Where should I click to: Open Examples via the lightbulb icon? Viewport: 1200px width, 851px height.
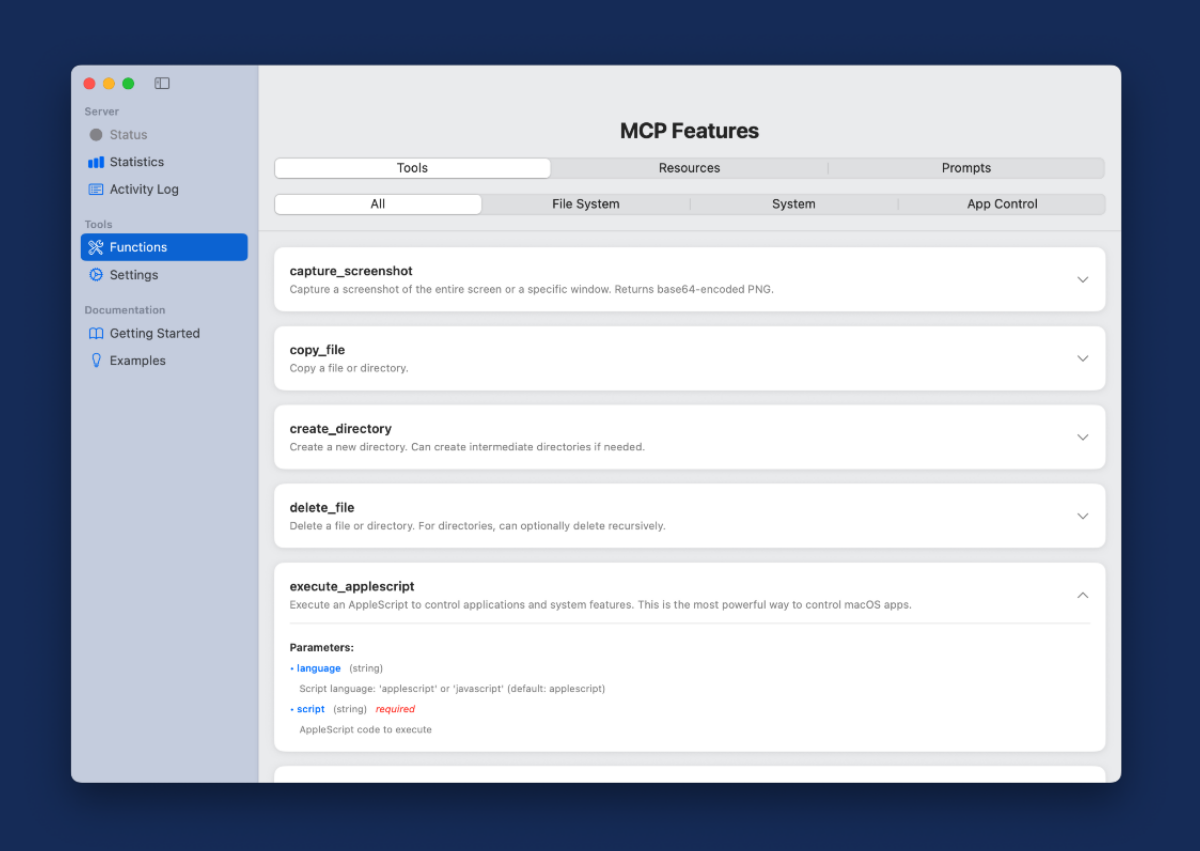tap(96, 361)
